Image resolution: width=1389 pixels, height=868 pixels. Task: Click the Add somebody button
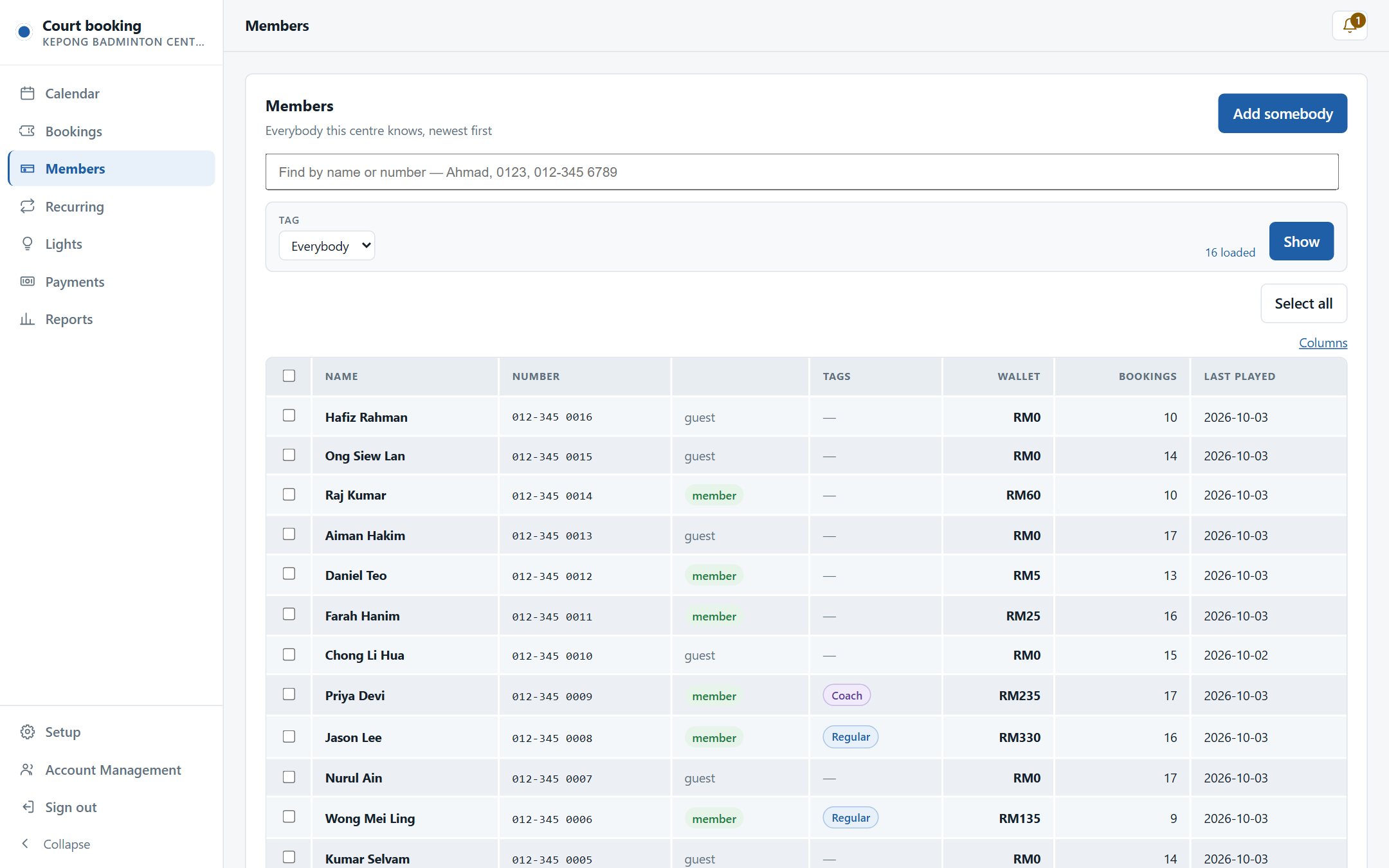coord(1282,113)
